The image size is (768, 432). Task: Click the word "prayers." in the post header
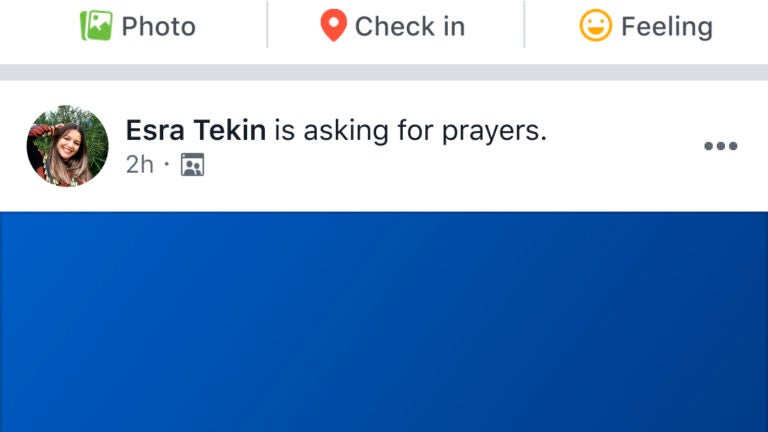coord(494,132)
